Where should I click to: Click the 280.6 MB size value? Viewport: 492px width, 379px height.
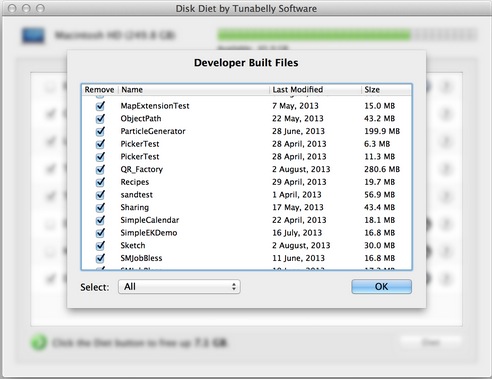pyautogui.click(x=382, y=169)
